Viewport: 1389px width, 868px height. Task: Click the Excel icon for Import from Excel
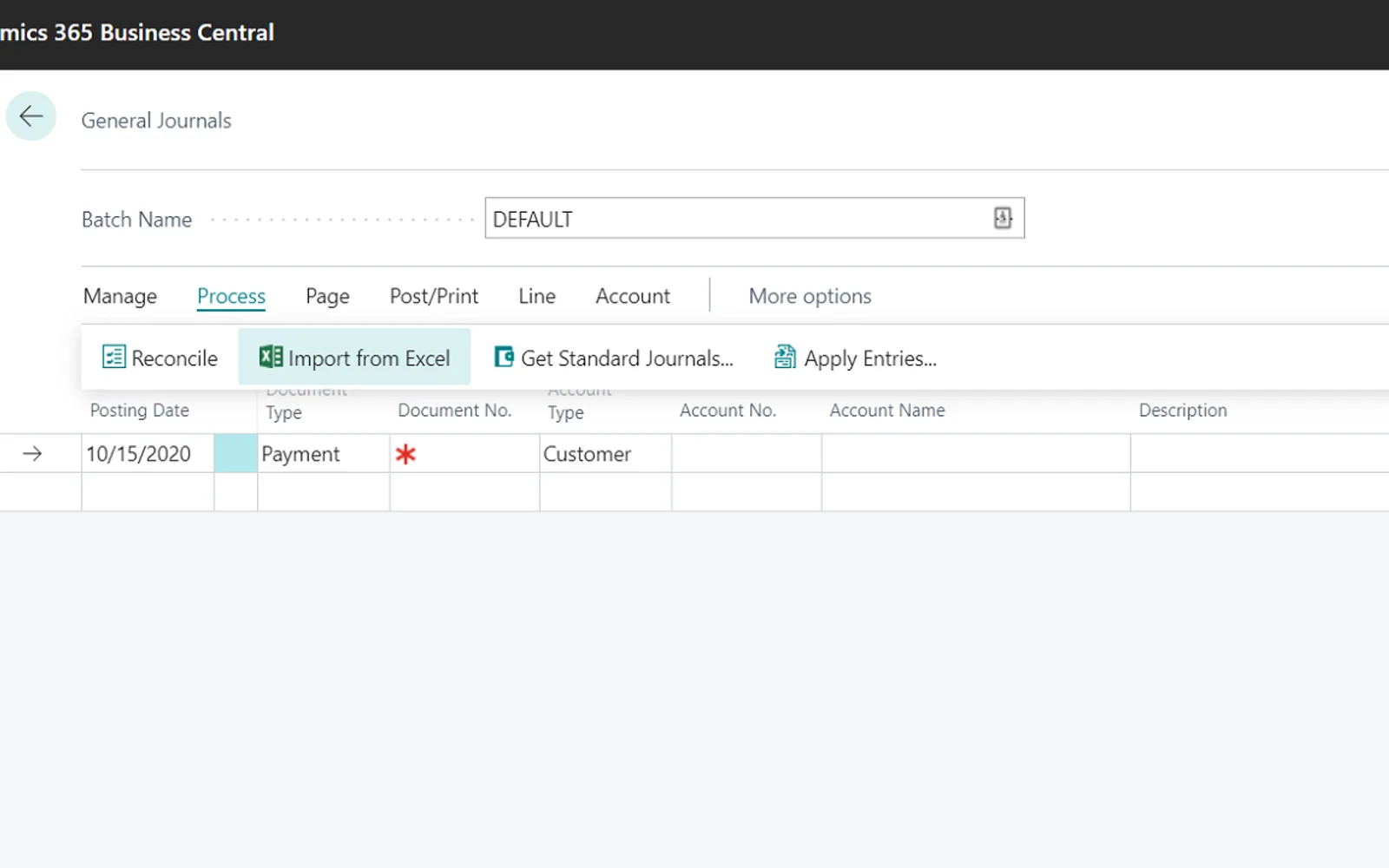271,357
